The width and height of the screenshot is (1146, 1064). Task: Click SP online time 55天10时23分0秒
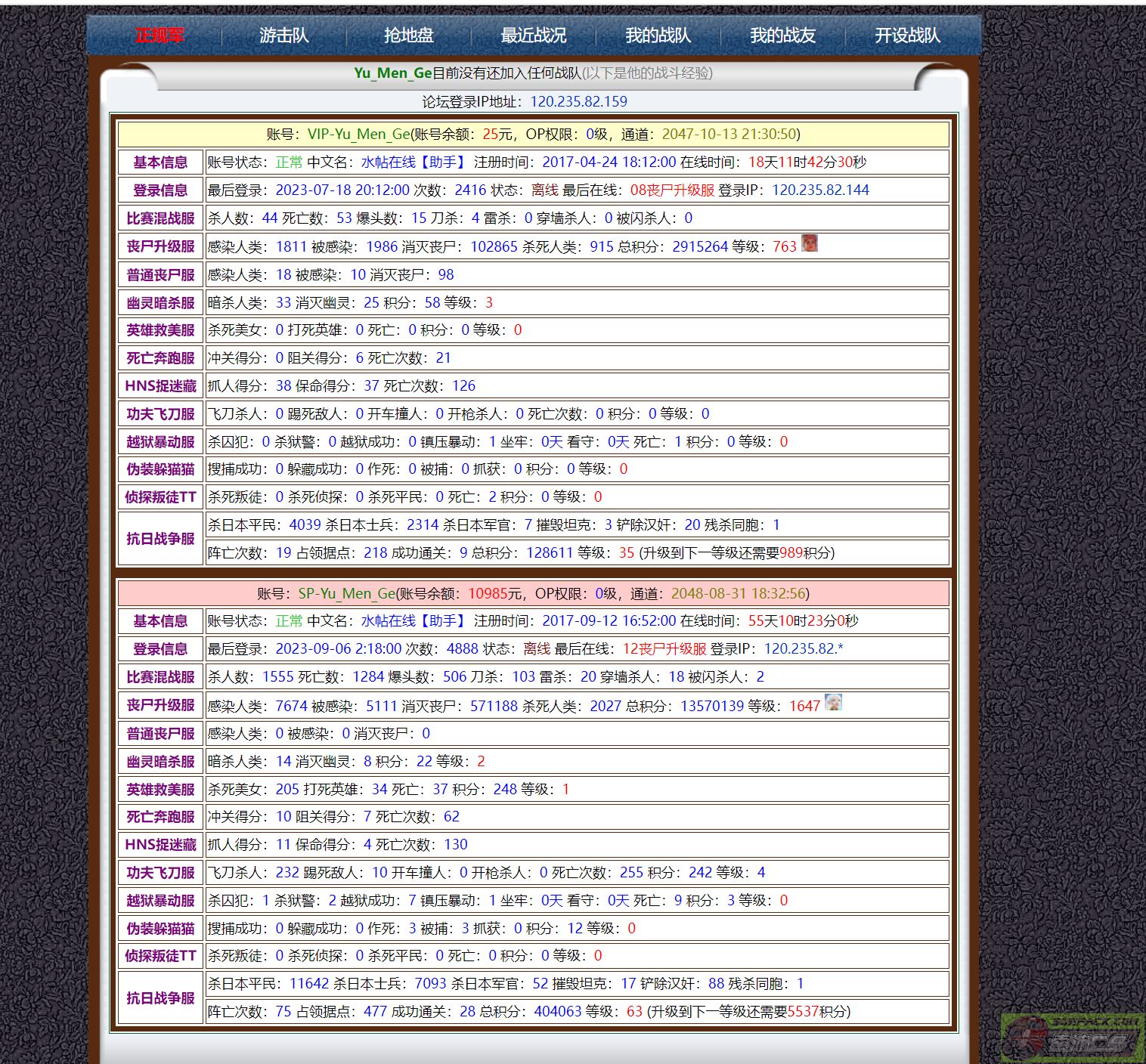tap(804, 621)
